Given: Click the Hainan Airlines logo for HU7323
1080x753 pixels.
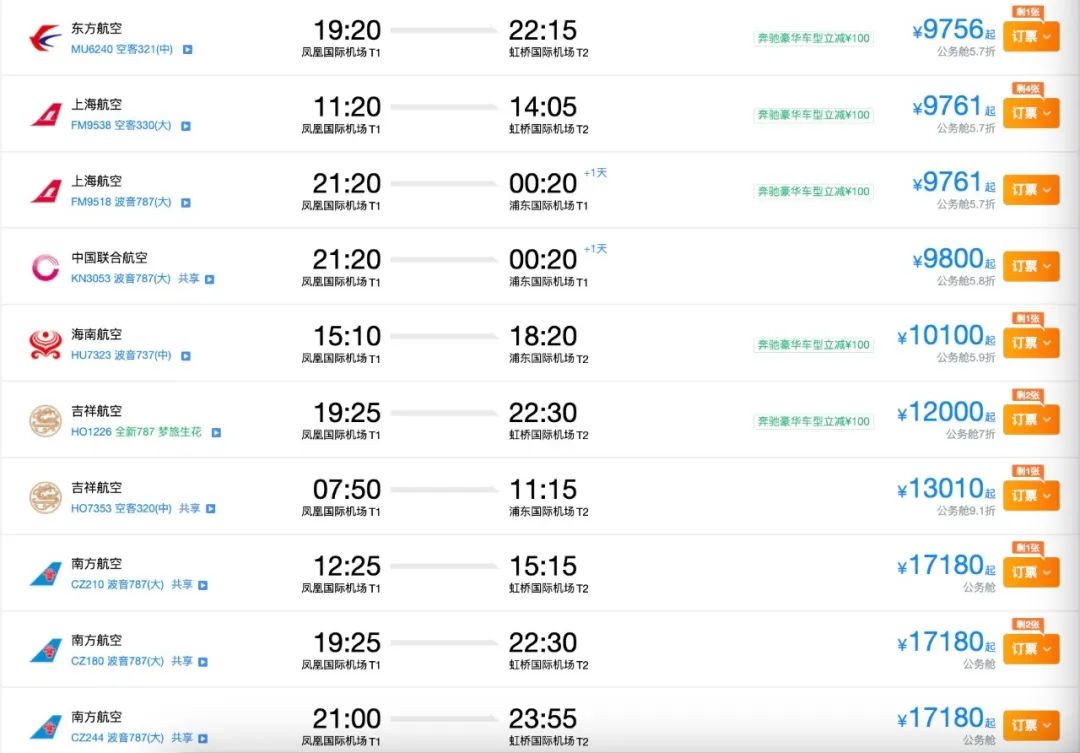Looking at the screenshot, I should point(45,344).
